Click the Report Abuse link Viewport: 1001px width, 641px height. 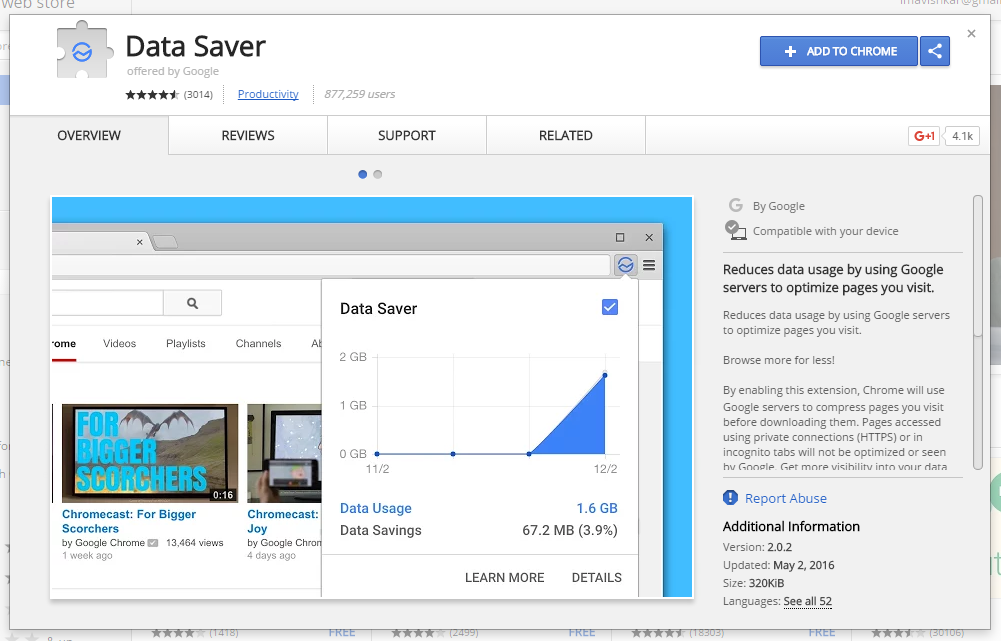[x=785, y=499]
